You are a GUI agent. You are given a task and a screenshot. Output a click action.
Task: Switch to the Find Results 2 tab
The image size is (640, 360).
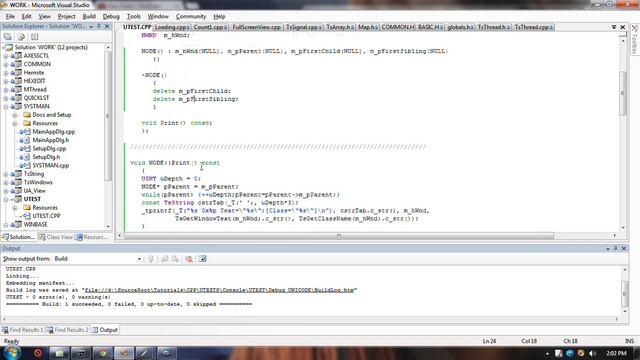(67, 330)
